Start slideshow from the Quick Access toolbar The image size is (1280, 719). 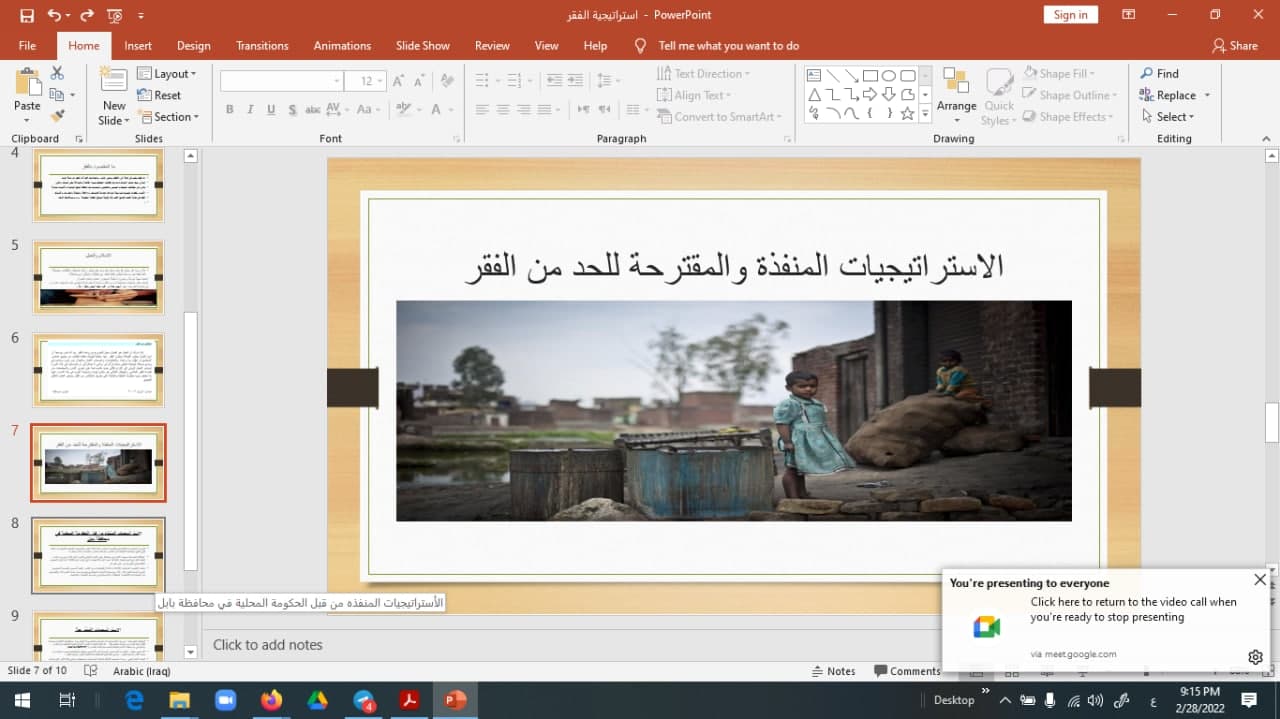click(x=114, y=15)
